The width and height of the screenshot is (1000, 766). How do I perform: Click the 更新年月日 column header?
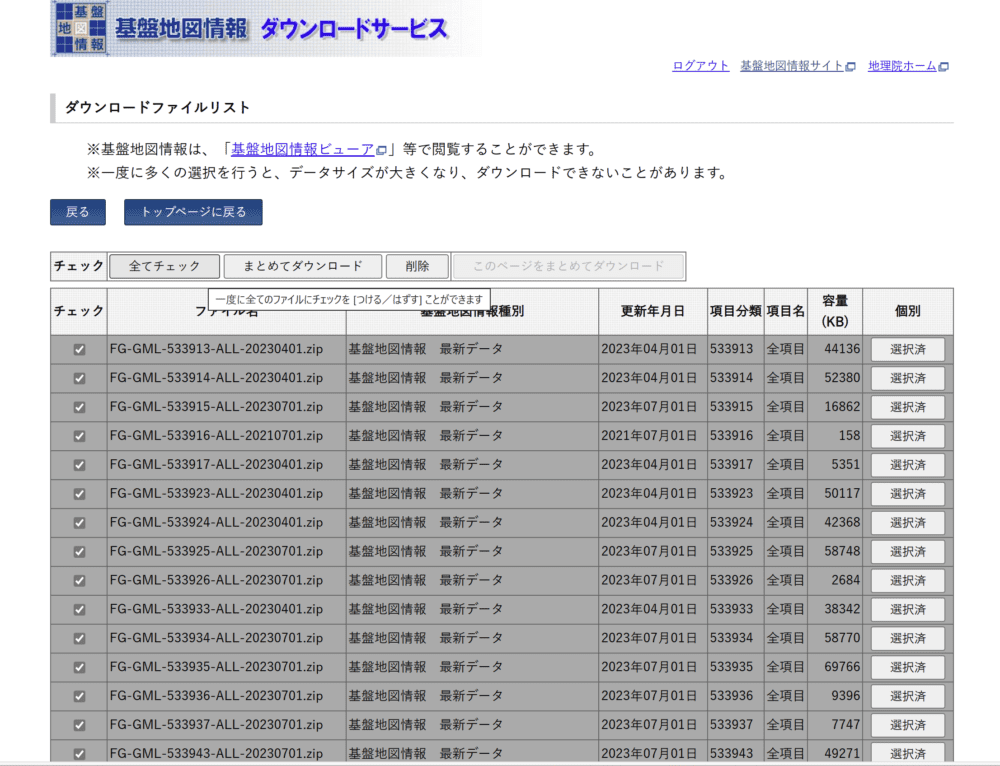click(x=652, y=311)
